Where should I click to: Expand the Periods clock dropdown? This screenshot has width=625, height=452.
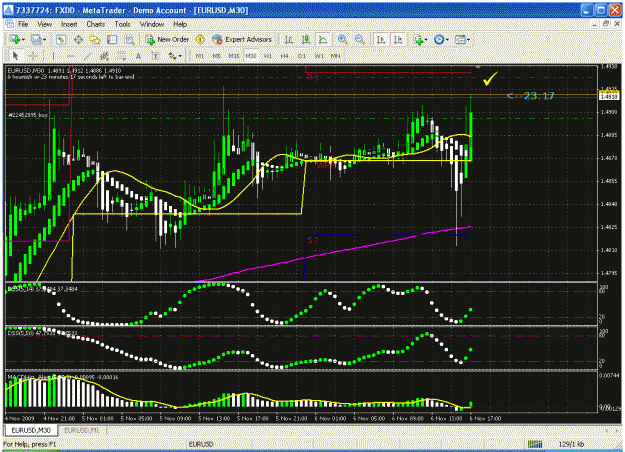[x=447, y=40]
